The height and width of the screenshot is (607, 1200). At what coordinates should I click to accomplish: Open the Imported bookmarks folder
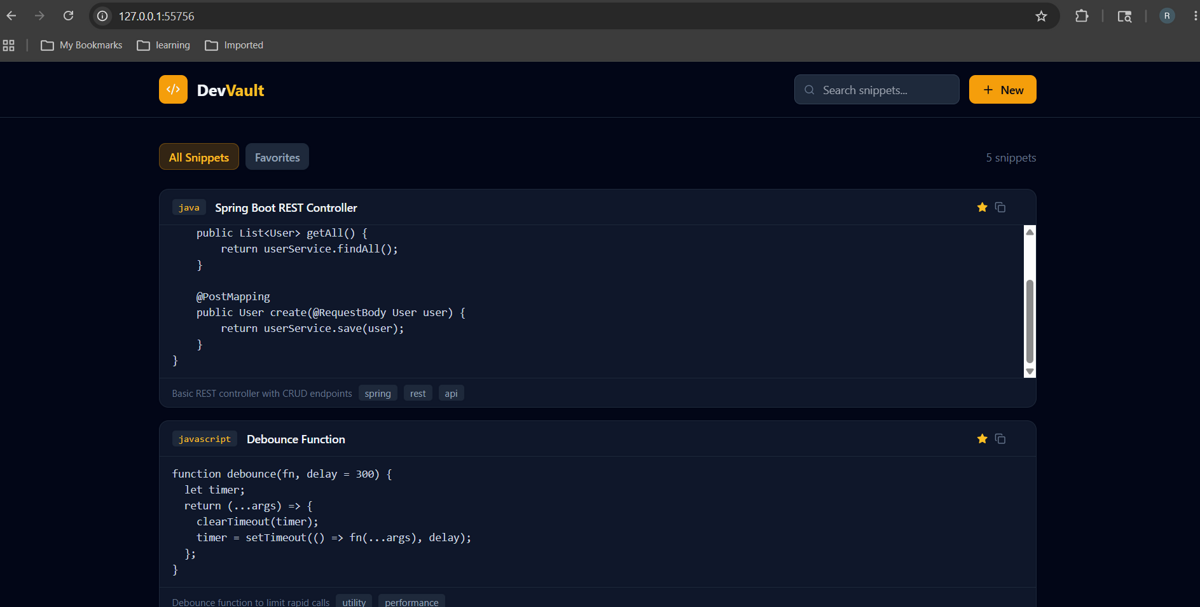[x=234, y=45]
